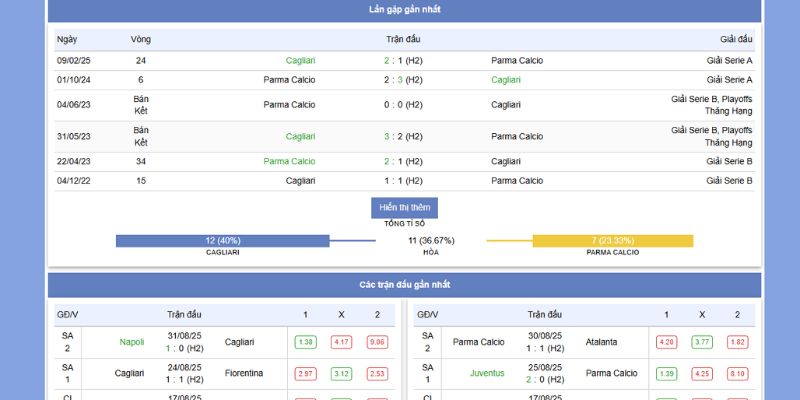Viewport: 800px width, 400px height.
Task: Click the 24/08/25 Cagliari–Fiorentina match score
Action: pos(184,380)
